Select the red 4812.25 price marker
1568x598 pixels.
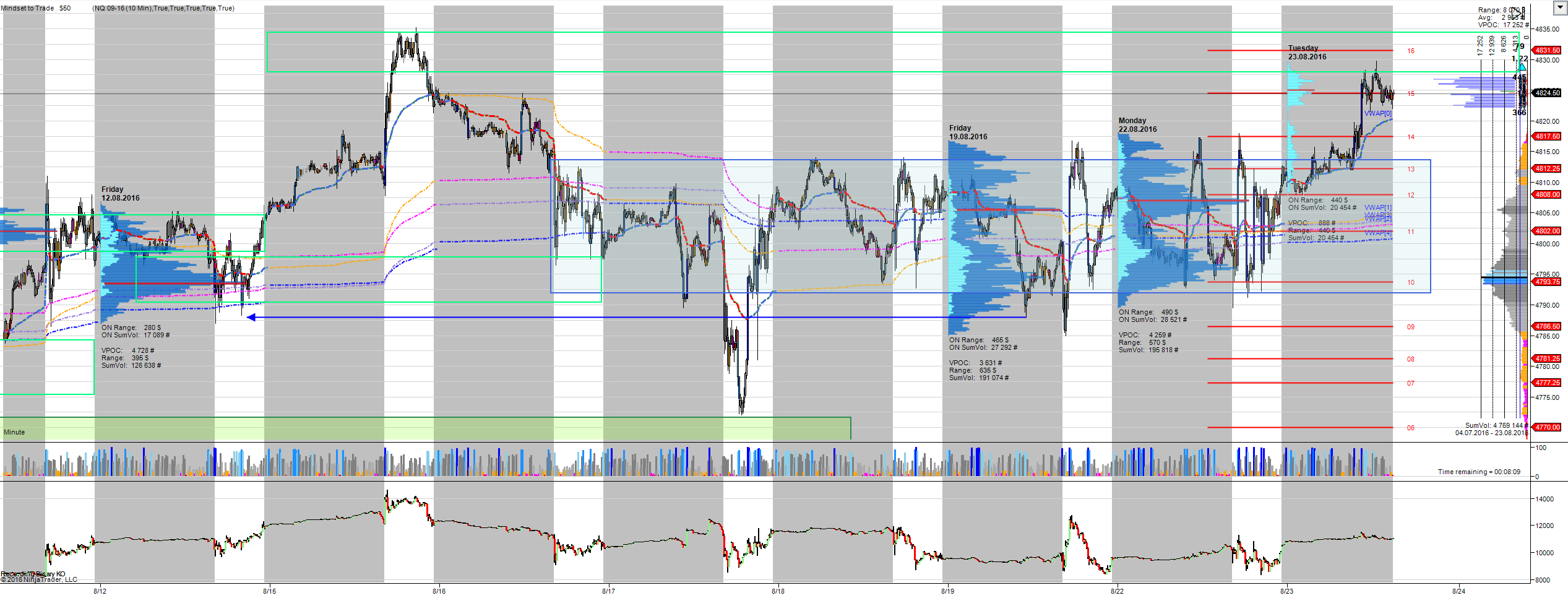pyautogui.click(x=1546, y=168)
